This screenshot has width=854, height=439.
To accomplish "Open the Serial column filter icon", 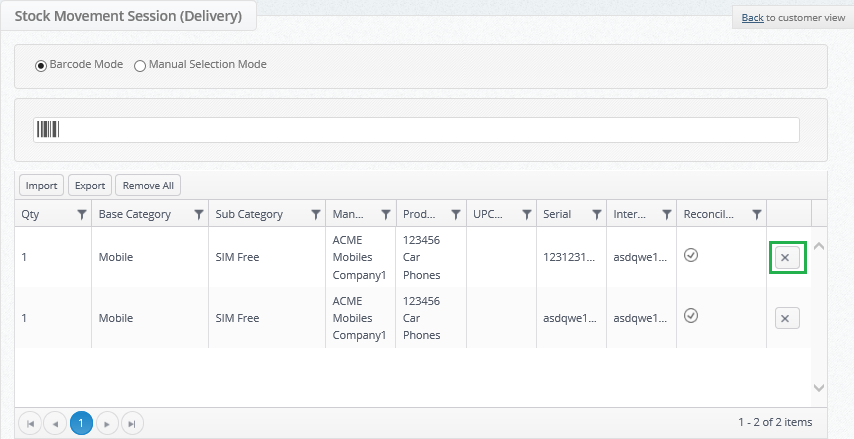I will (x=596, y=215).
